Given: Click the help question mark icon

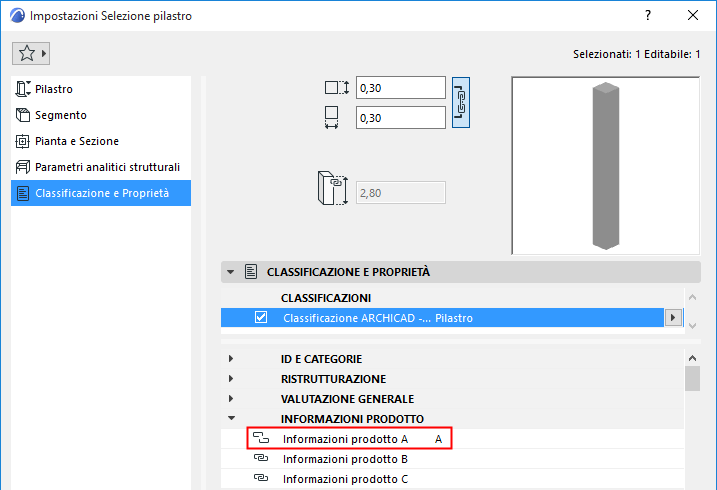Looking at the screenshot, I should [x=648, y=16].
